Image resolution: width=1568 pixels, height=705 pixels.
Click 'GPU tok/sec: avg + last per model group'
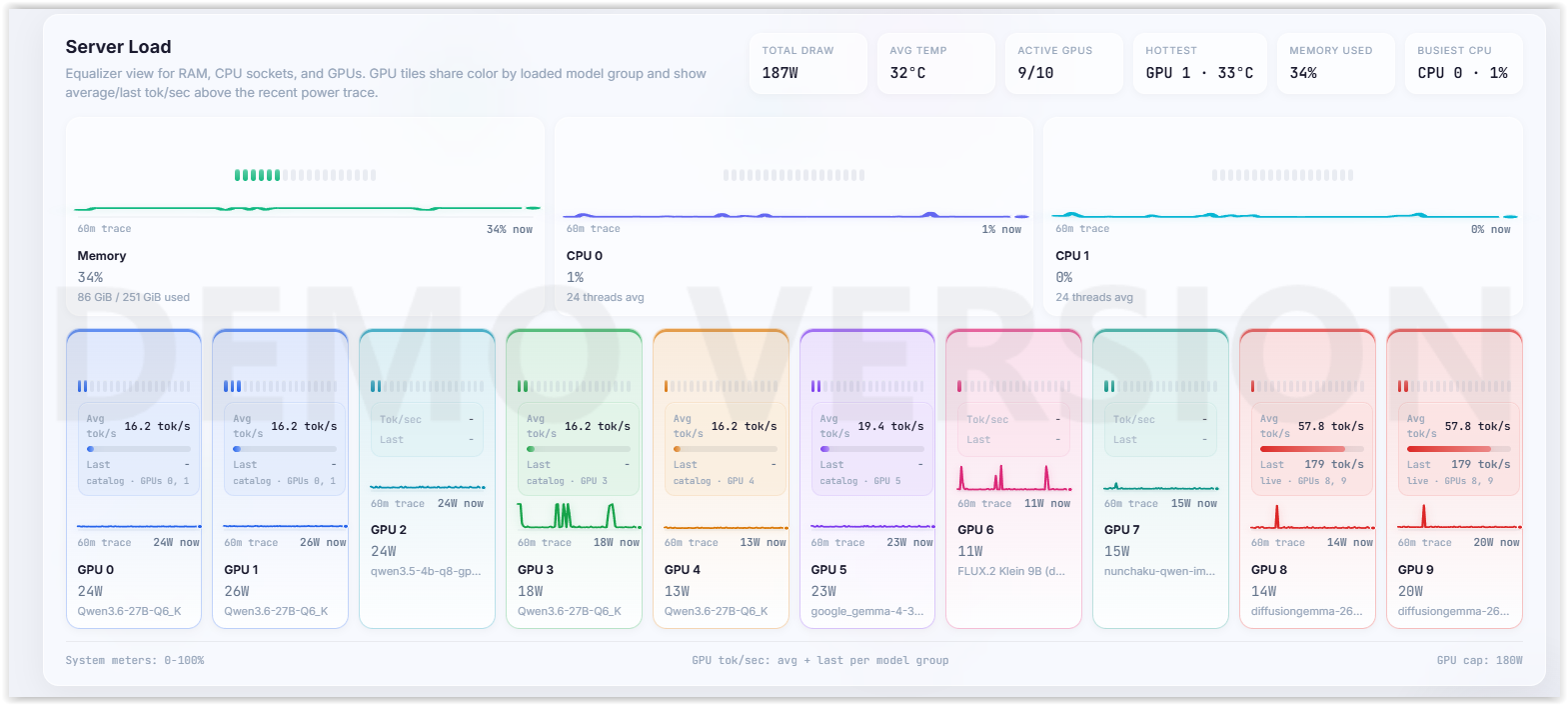(x=820, y=660)
